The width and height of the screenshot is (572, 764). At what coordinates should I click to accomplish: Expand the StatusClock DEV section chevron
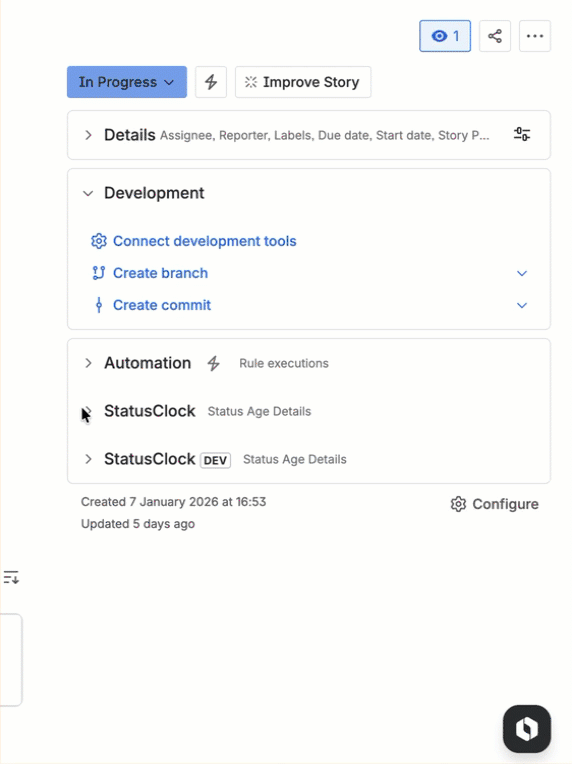tap(88, 459)
